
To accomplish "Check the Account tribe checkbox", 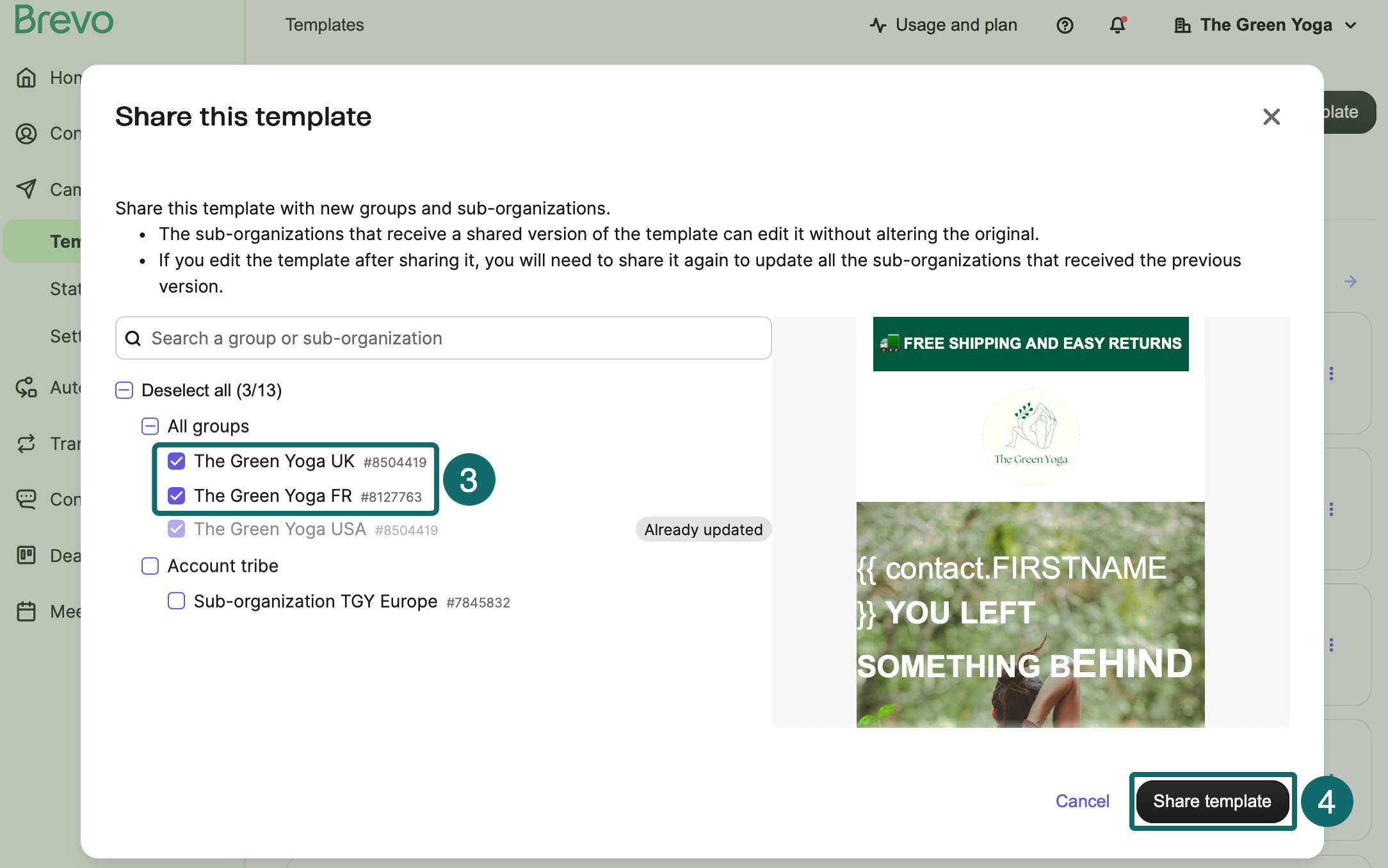I will point(150,565).
